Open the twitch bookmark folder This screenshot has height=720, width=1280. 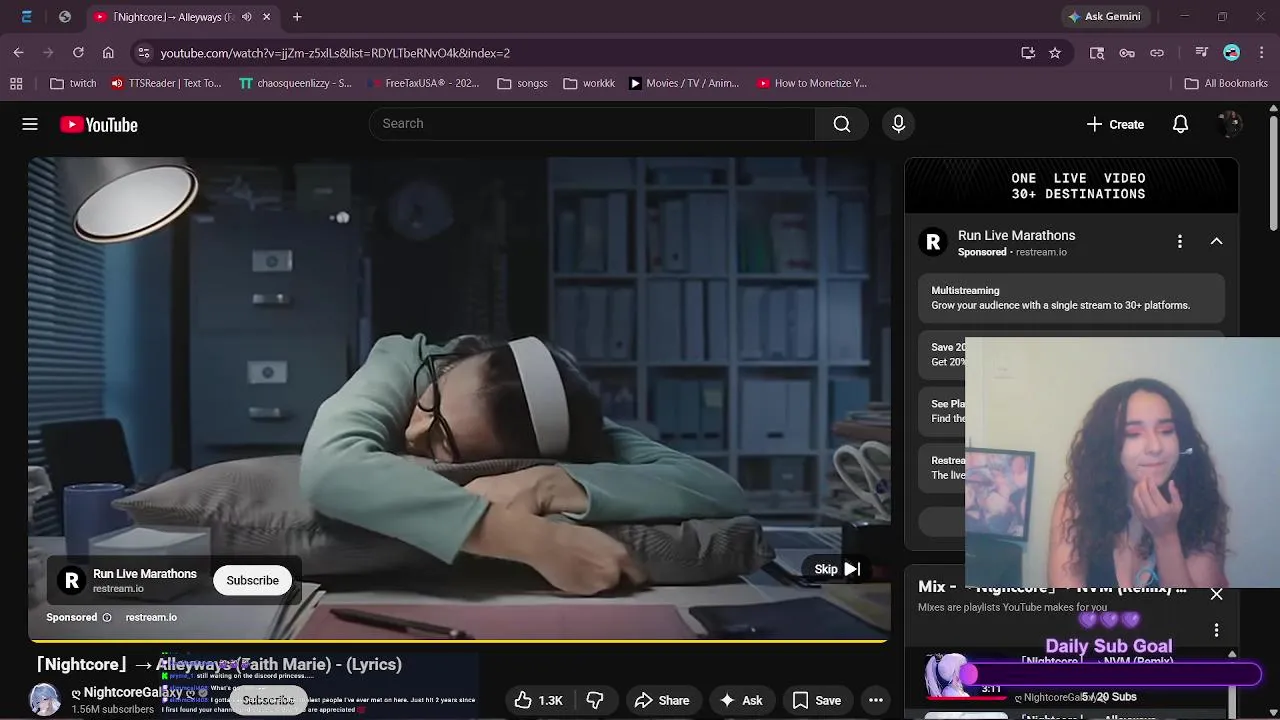(x=73, y=83)
